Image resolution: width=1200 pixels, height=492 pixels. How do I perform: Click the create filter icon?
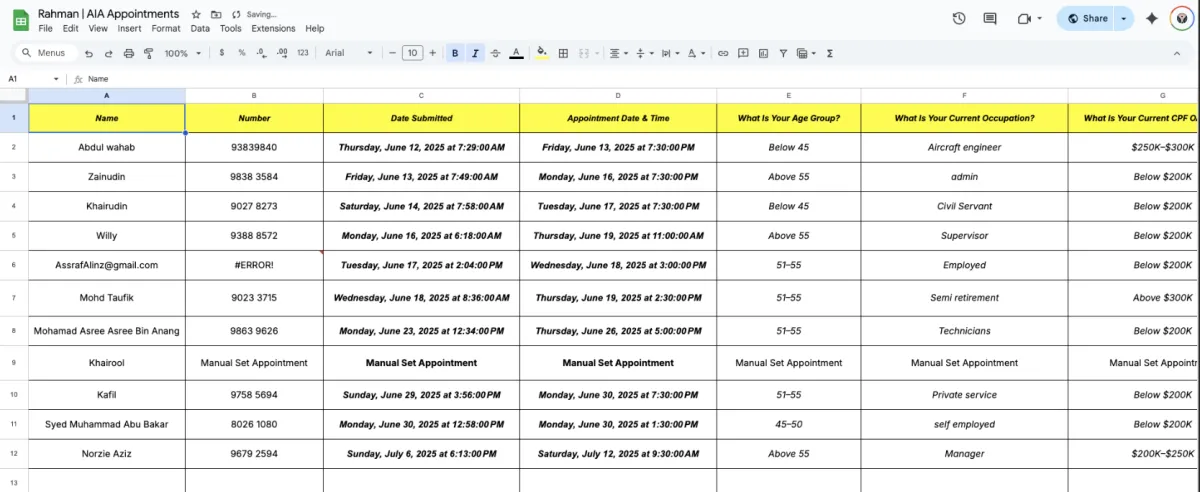pyautogui.click(x=783, y=53)
